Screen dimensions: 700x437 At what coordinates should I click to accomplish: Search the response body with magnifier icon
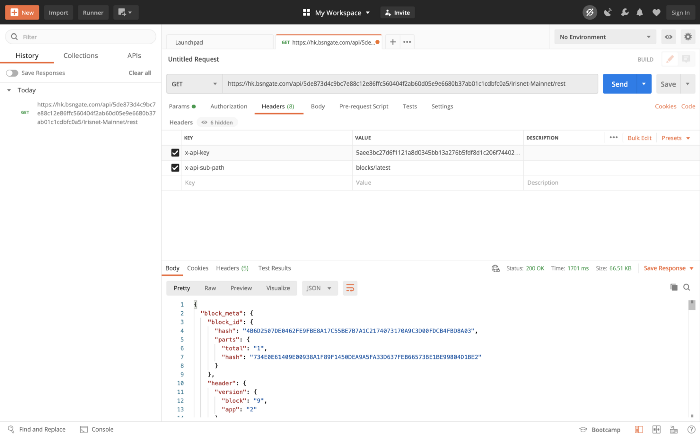pos(687,287)
